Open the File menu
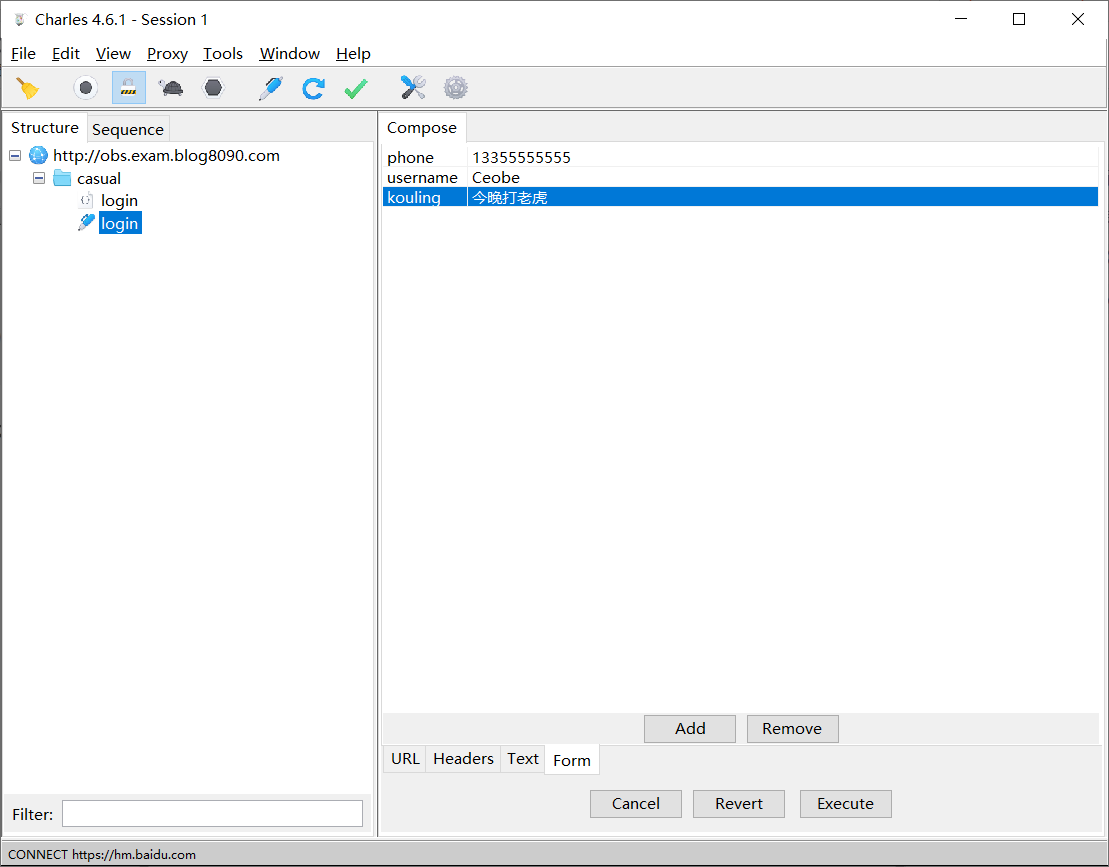The image size is (1109, 867). (x=23, y=54)
